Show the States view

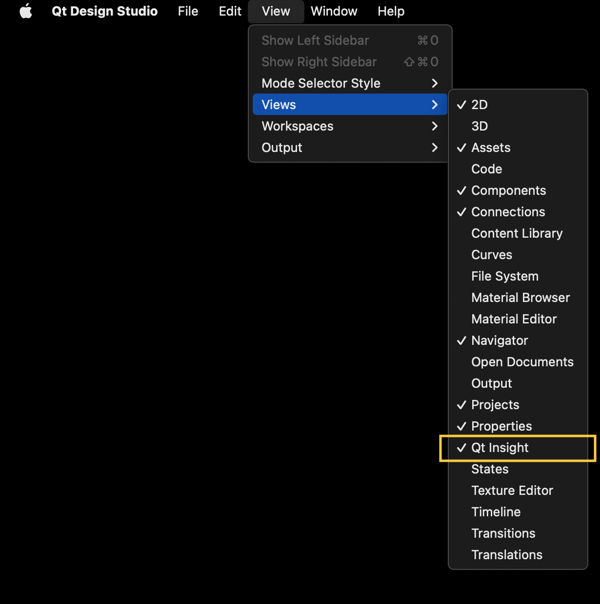point(489,469)
